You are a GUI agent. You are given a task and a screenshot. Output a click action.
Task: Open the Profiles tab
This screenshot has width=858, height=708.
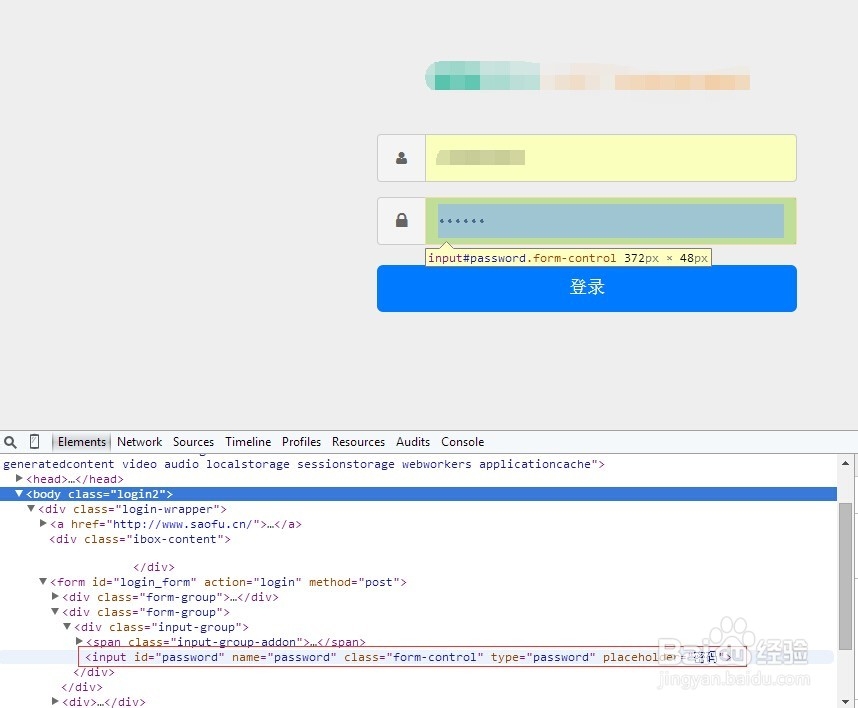(301, 442)
